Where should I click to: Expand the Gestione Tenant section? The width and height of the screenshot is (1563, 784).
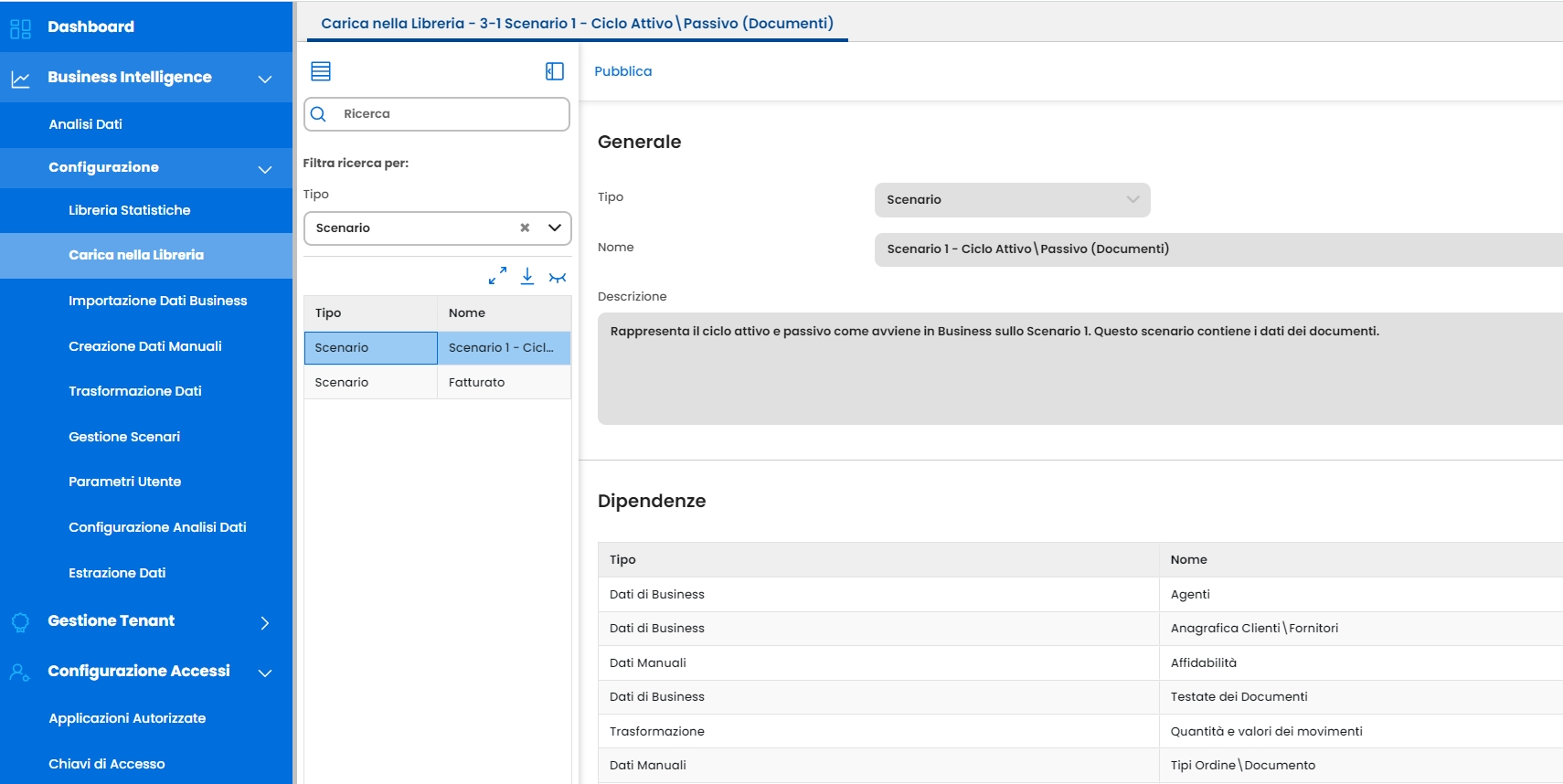pyautogui.click(x=265, y=622)
